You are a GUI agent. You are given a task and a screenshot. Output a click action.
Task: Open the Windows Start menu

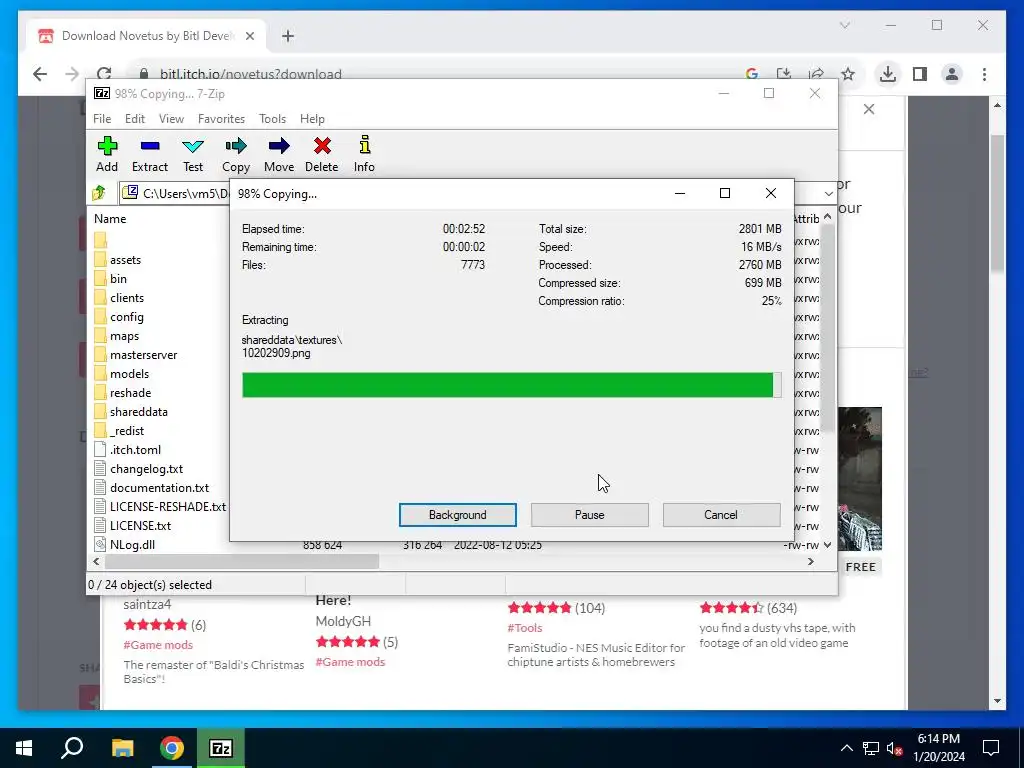click(24, 748)
